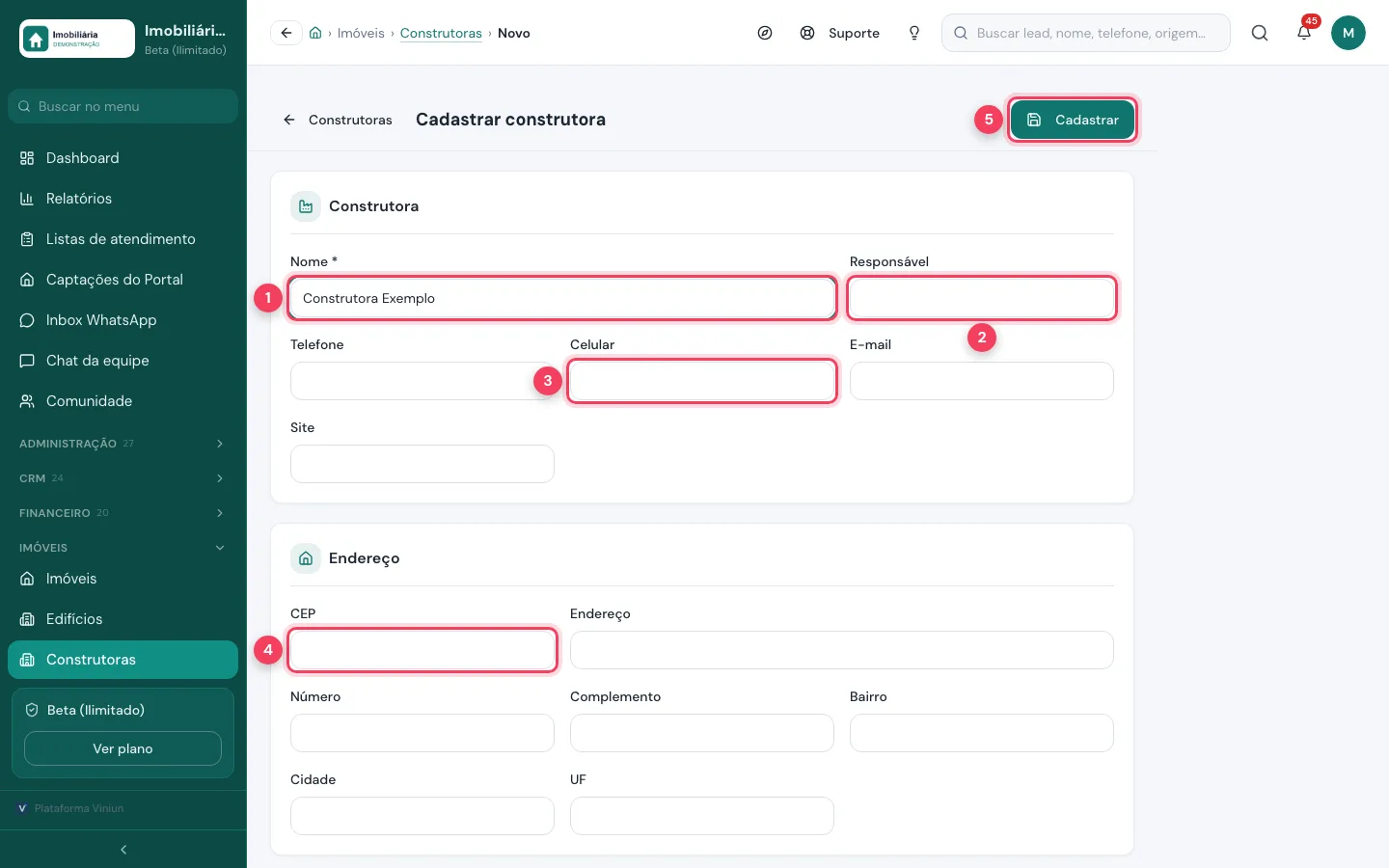Click the Bairro input field
1389x868 pixels.
[982, 733]
